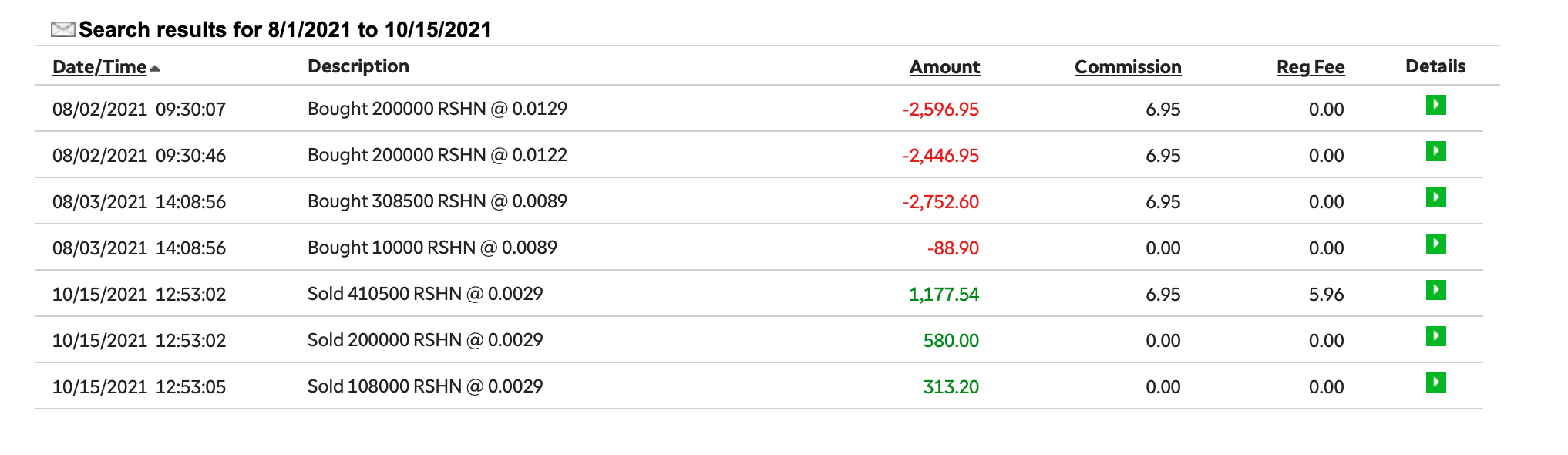This screenshot has height=455, width=1568.
Task: Show details for 200000 RSHN sale
Action: (x=1435, y=336)
